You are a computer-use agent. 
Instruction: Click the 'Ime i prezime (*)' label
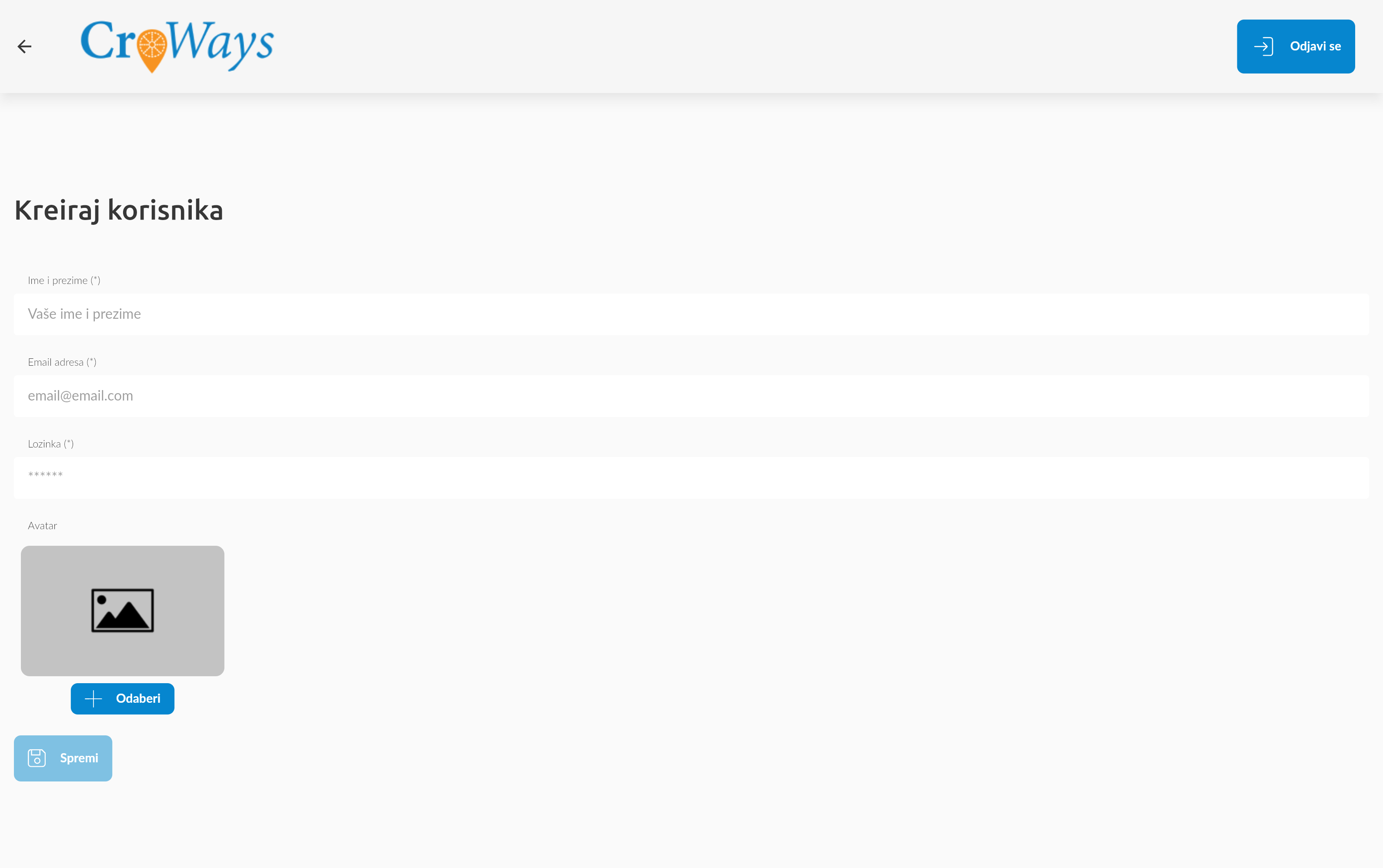point(64,281)
